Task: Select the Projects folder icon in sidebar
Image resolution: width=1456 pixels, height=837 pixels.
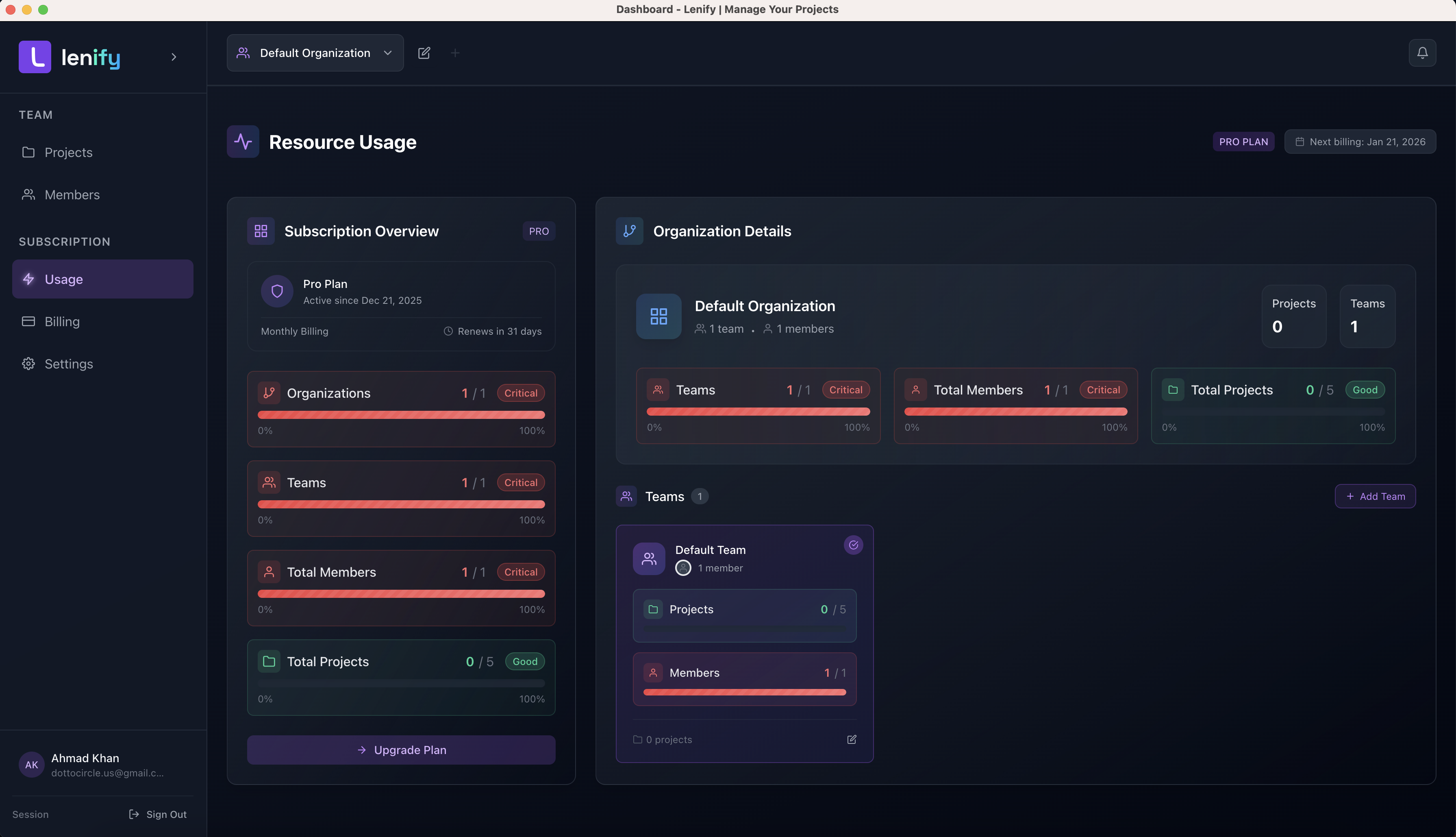Action: pyautogui.click(x=29, y=152)
